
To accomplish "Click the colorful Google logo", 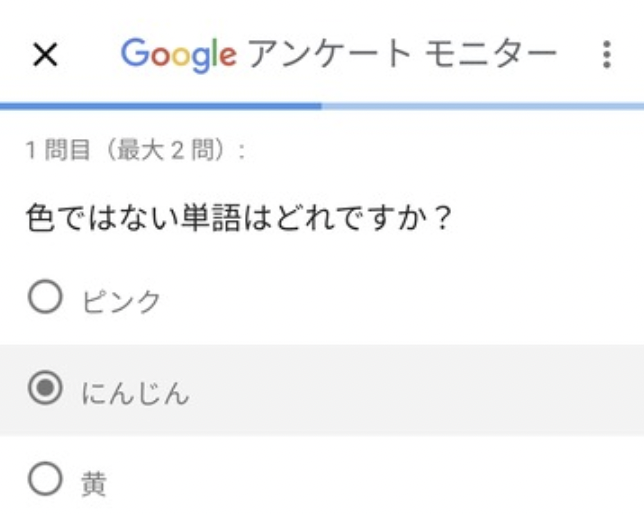I will [x=179, y=55].
